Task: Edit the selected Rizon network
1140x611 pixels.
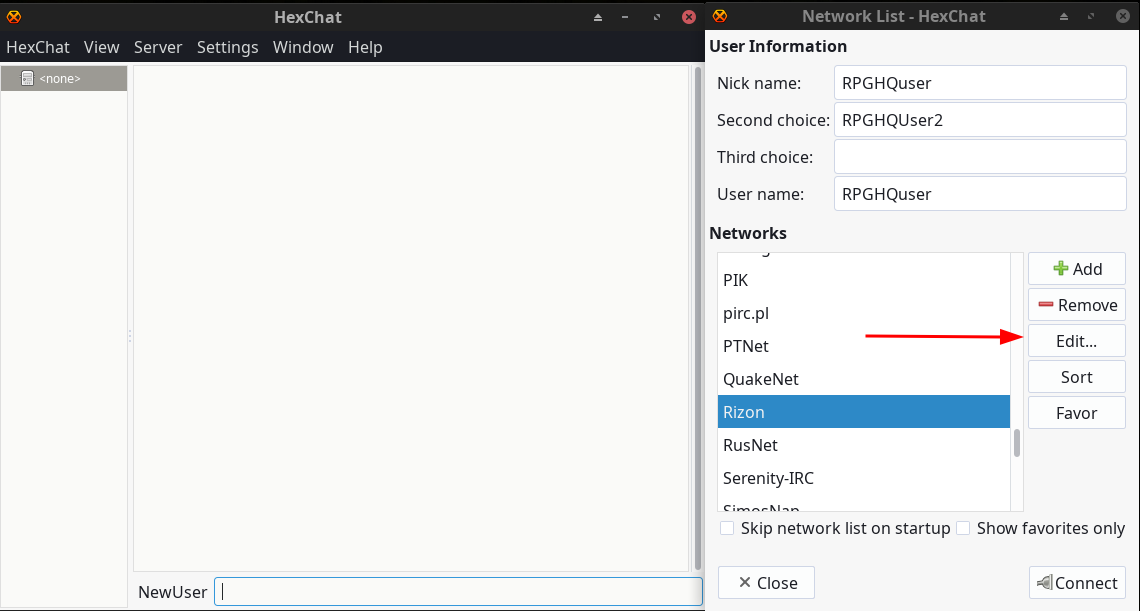Action: click(x=1077, y=341)
